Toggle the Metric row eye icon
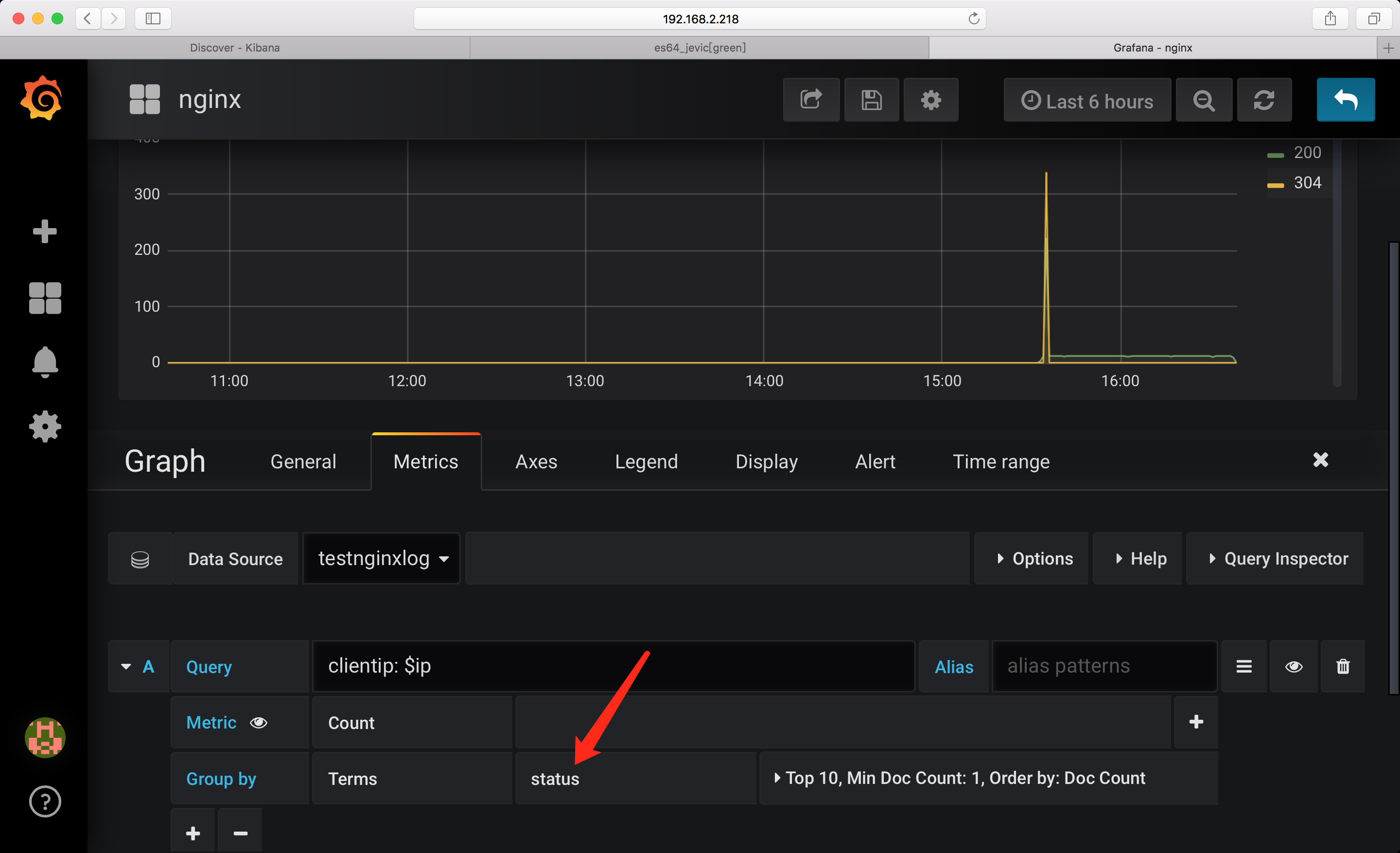Screen dimensions: 1400x853 (x=259, y=722)
